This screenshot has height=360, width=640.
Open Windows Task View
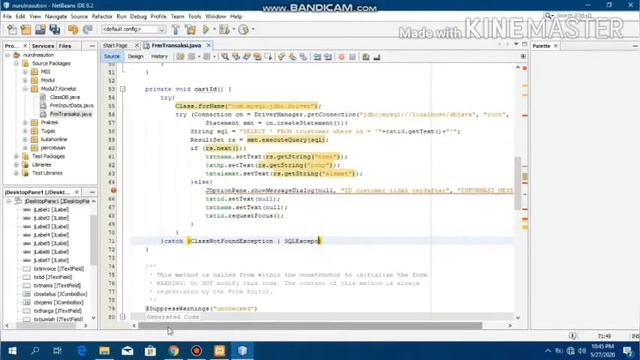(x=57, y=351)
